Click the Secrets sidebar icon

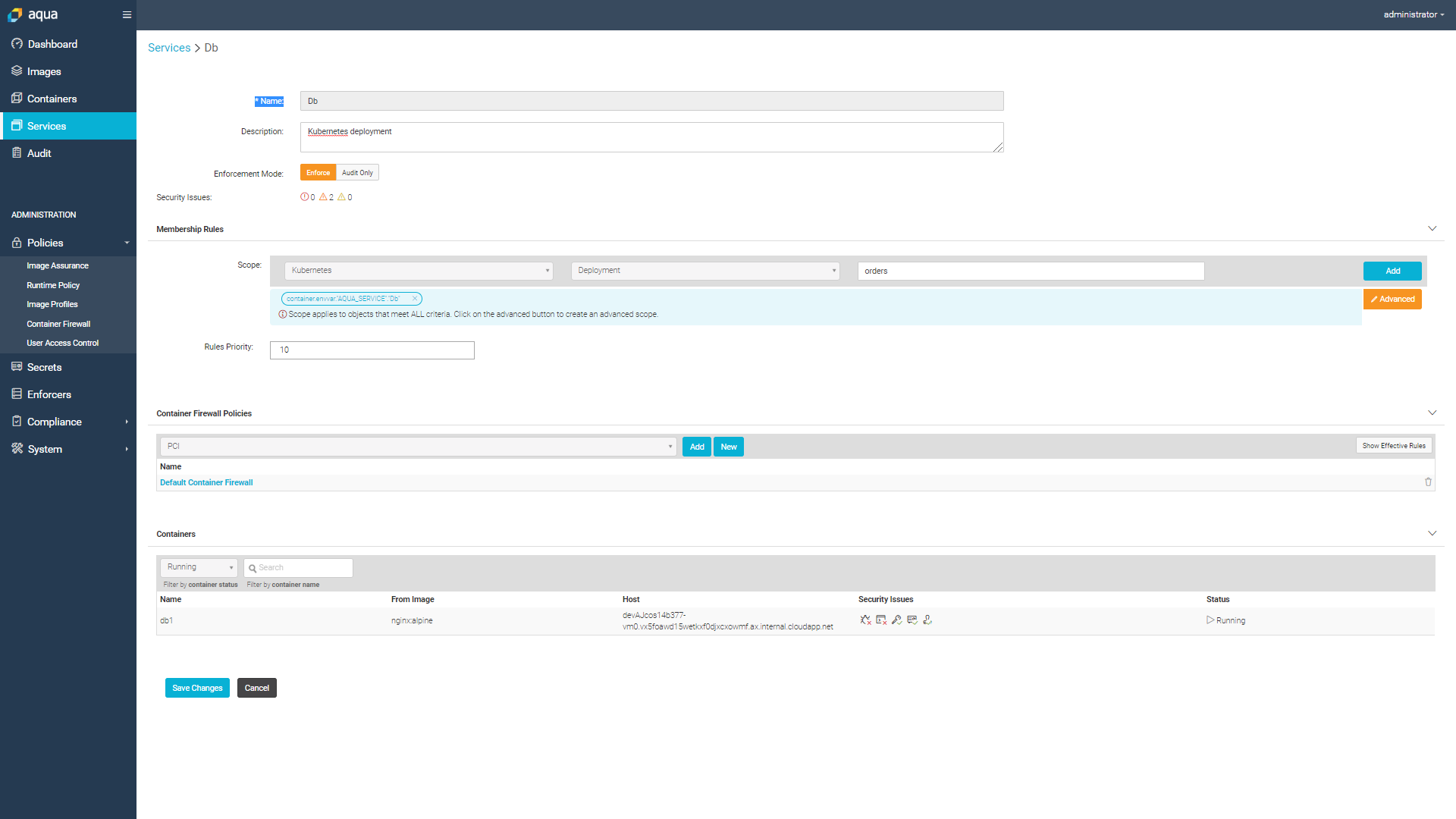click(17, 367)
